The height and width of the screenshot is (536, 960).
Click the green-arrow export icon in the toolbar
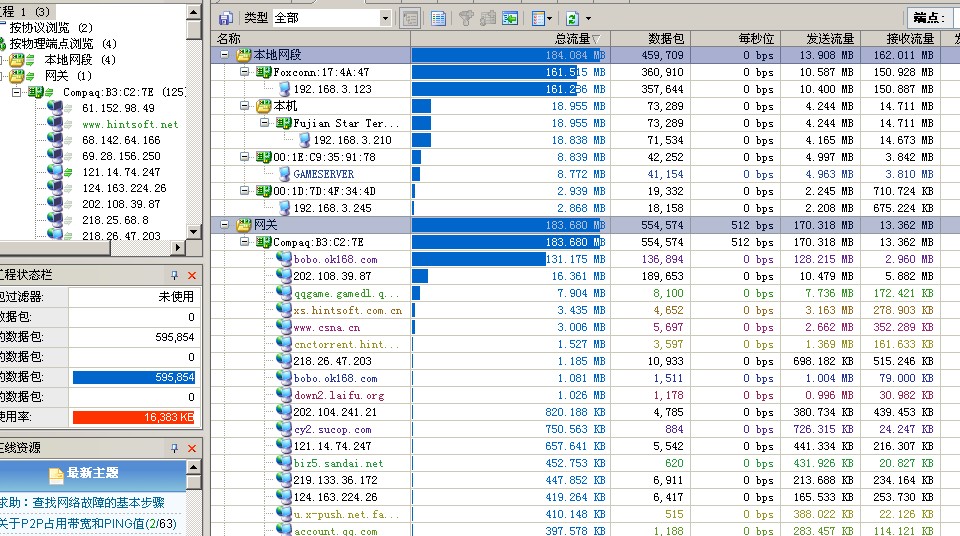pyautogui.click(x=510, y=18)
